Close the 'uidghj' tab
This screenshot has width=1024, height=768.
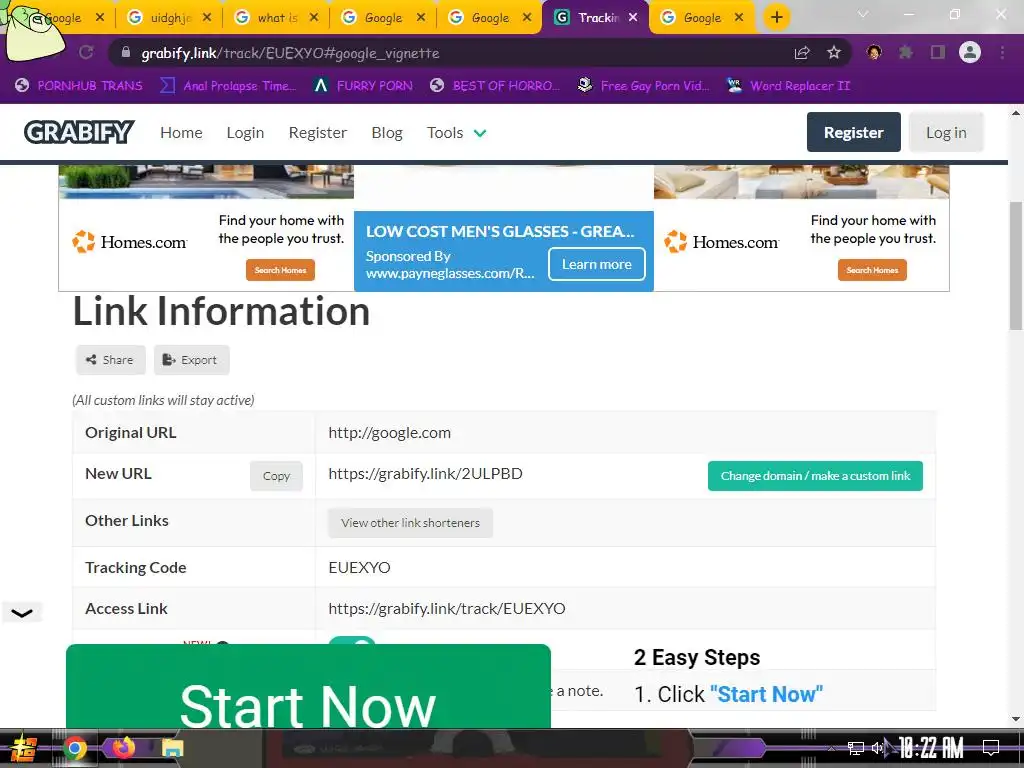207,18
